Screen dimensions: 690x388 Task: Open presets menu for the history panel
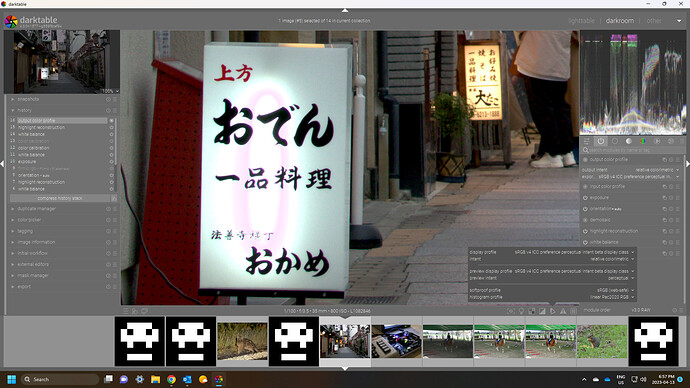point(115,110)
